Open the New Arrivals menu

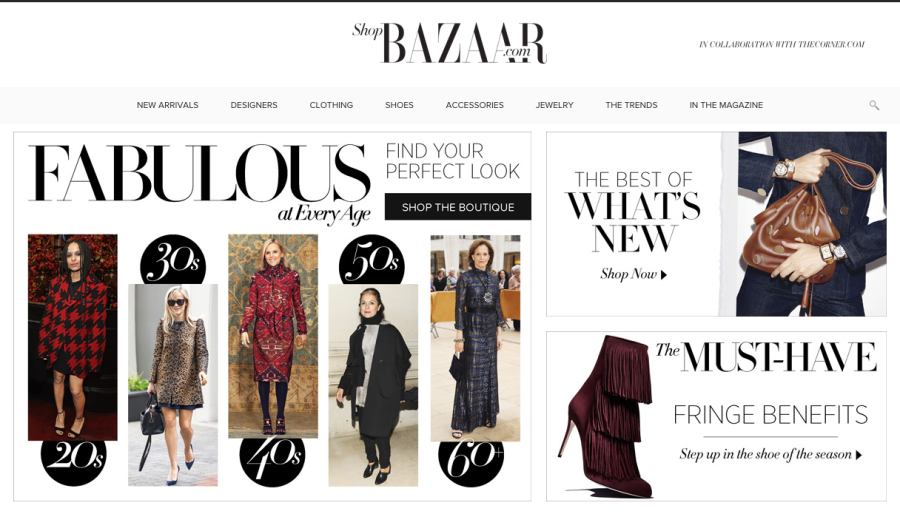[x=168, y=105]
